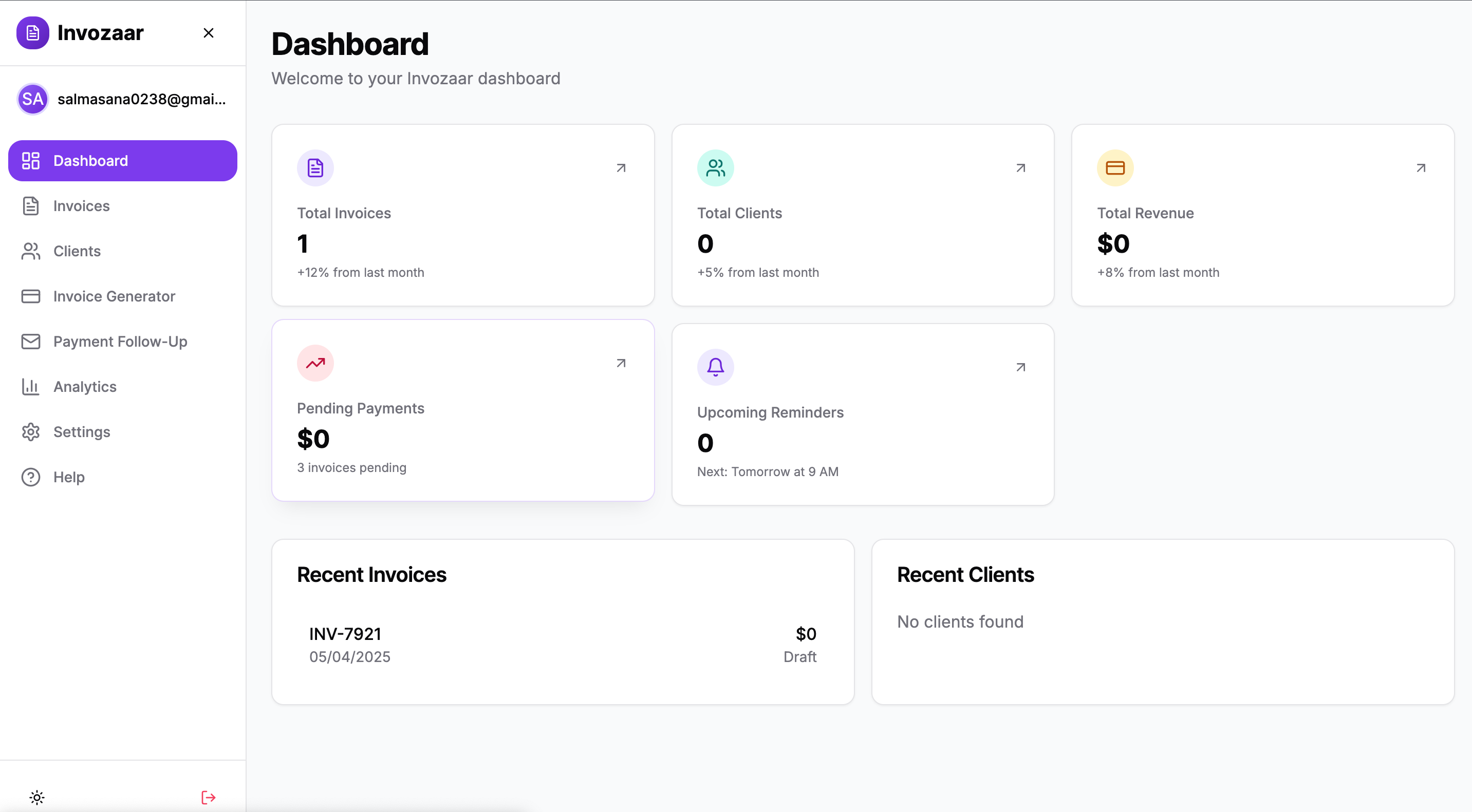Image resolution: width=1472 pixels, height=812 pixels.
Task: Close the sidebar with X button
Action: pos(208,33)
